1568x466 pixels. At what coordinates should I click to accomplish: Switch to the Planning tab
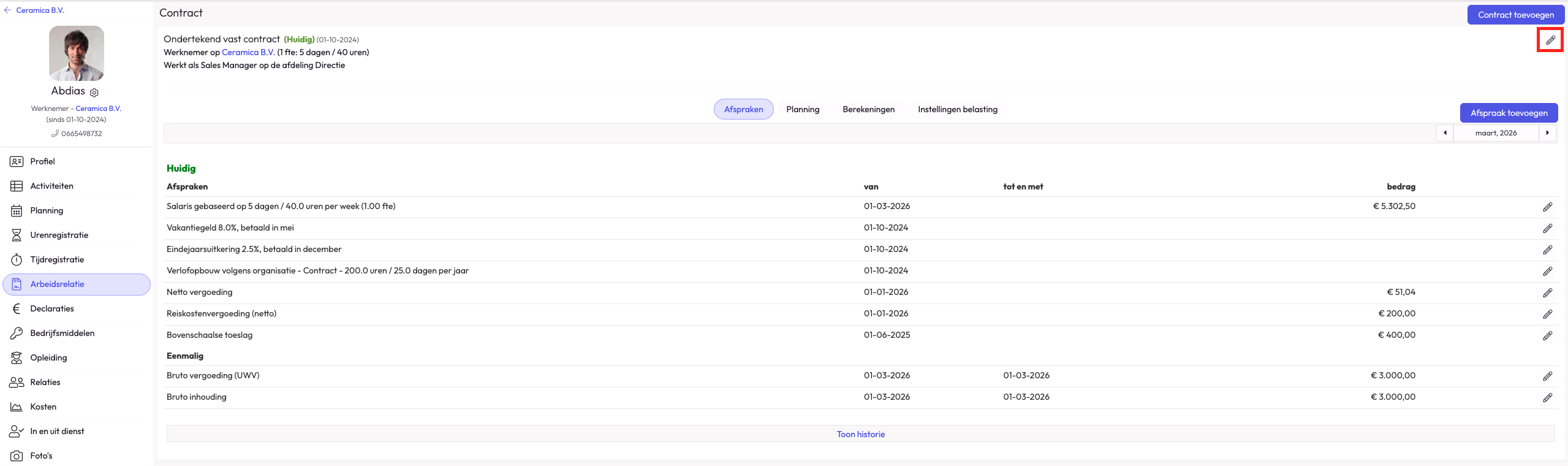802,109
